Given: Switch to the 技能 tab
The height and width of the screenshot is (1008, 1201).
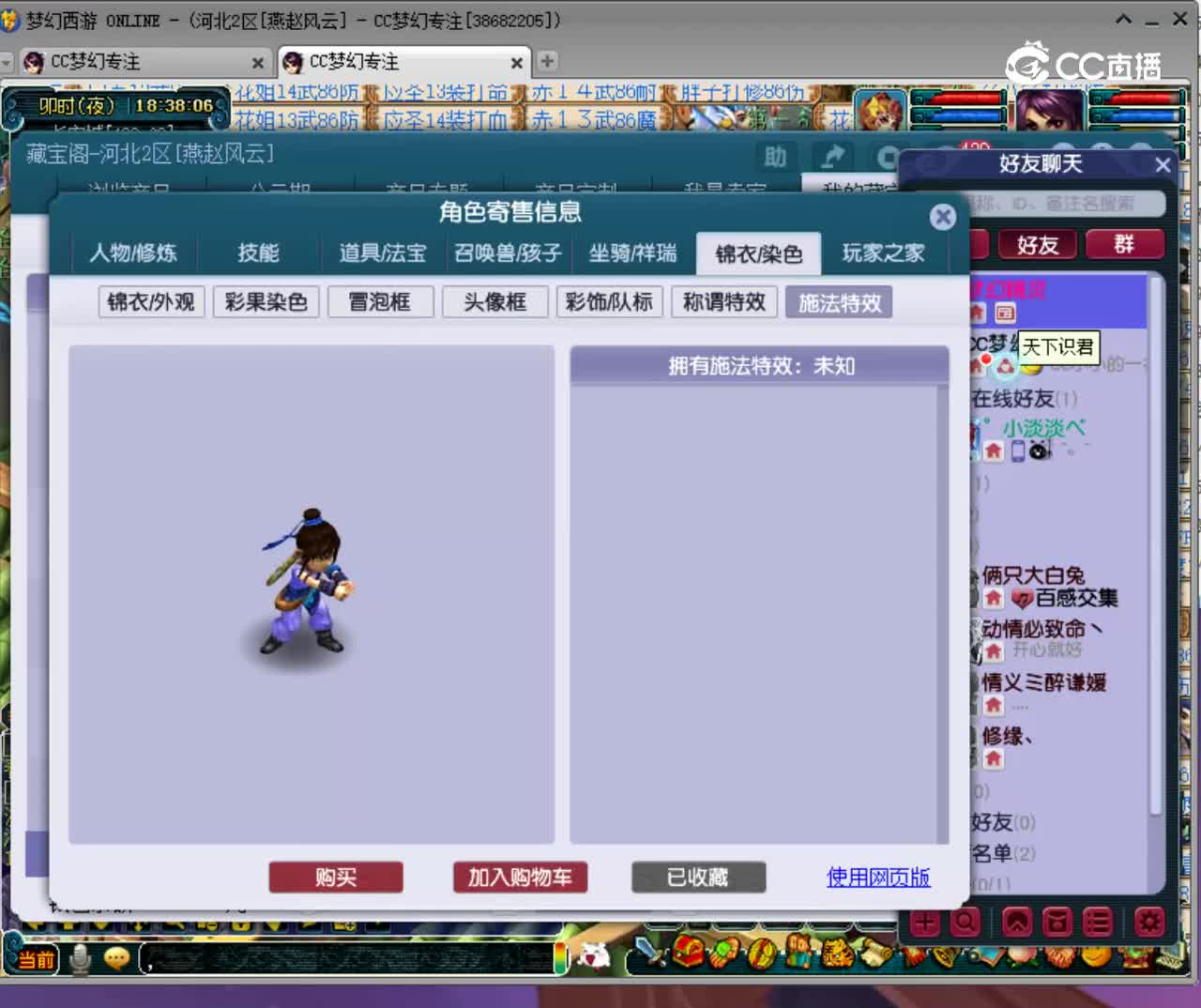Looking at the screenshot, I should pyautogui.click(x=258, y=253).
